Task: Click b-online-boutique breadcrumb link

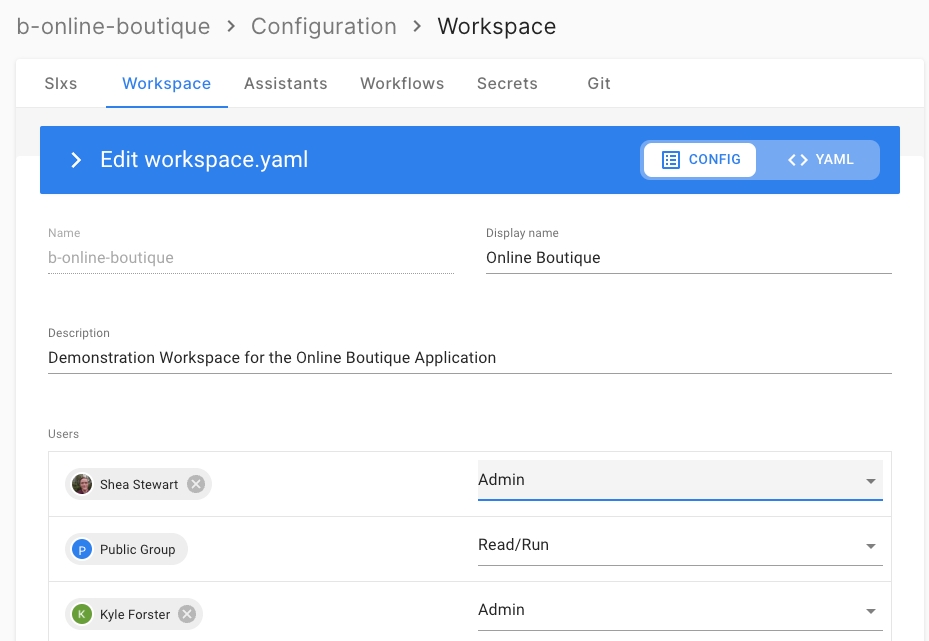Action: point(114,26)
